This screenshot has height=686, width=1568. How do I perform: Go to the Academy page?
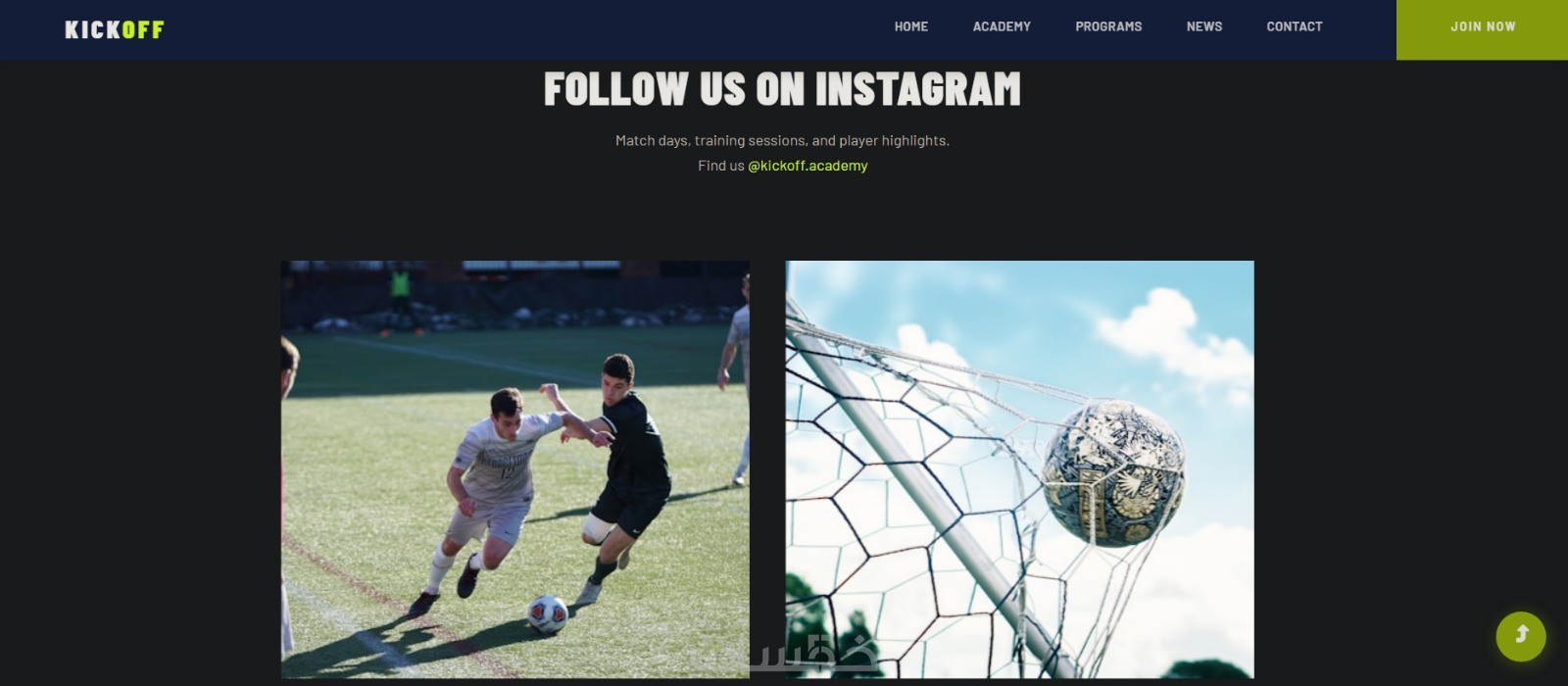[x=1002, y=26]
